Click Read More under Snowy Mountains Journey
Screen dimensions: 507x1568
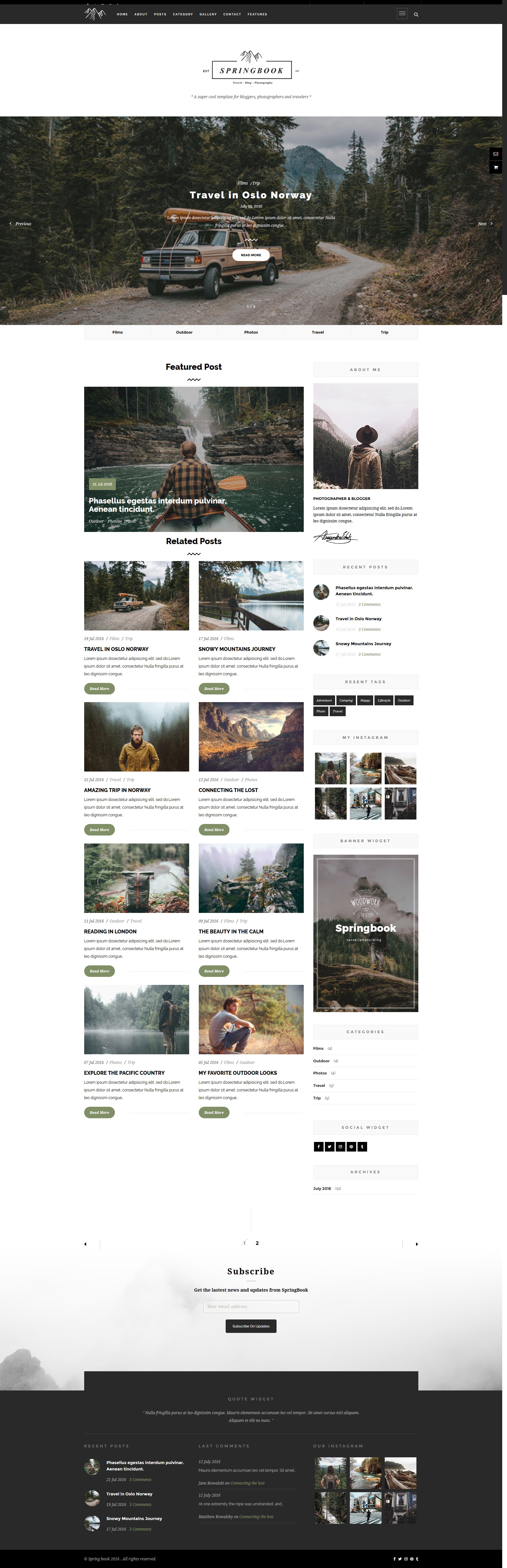pos(214,688)
